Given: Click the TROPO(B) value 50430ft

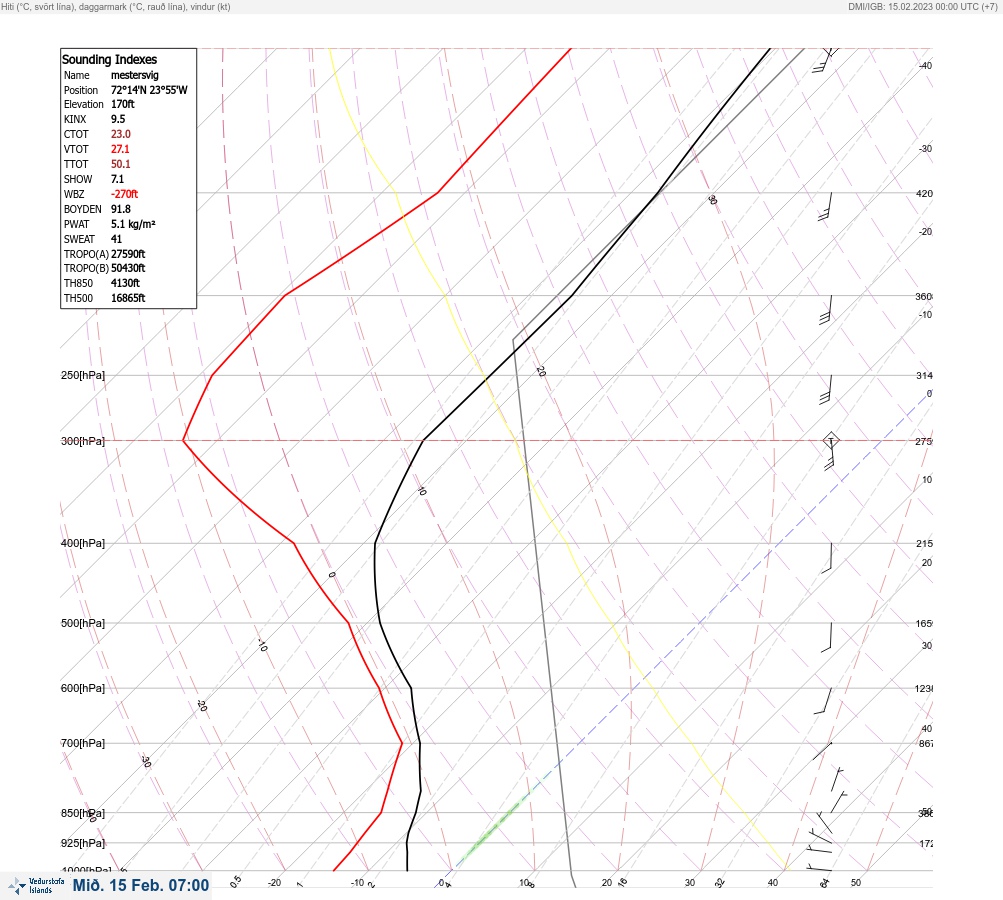Looking at the screenshot, I should 128,268.
